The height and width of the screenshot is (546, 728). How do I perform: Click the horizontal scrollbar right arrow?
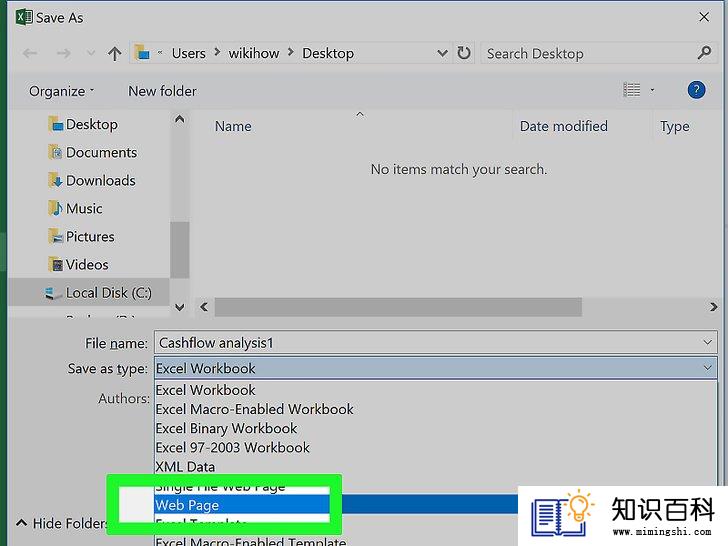pos(714,307)
